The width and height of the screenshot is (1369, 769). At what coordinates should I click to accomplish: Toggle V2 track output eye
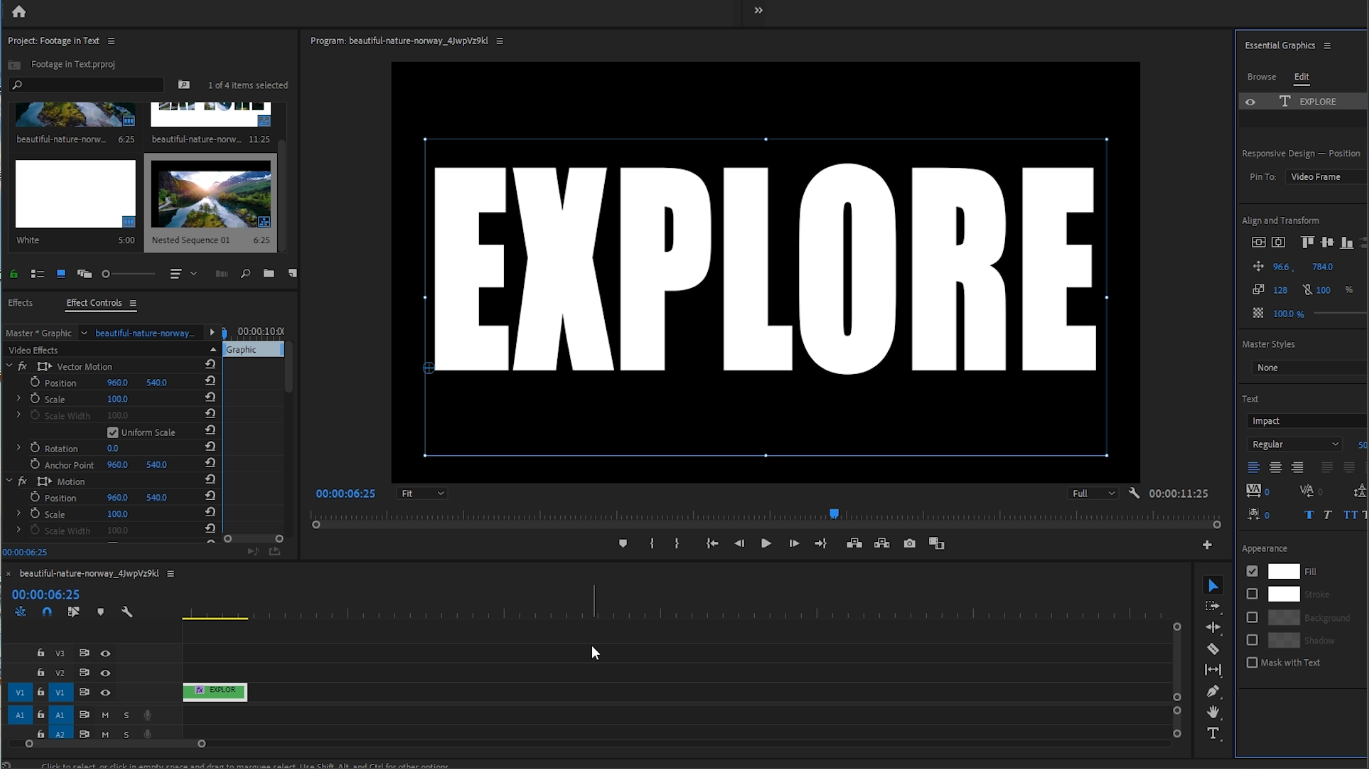[105, 673]
